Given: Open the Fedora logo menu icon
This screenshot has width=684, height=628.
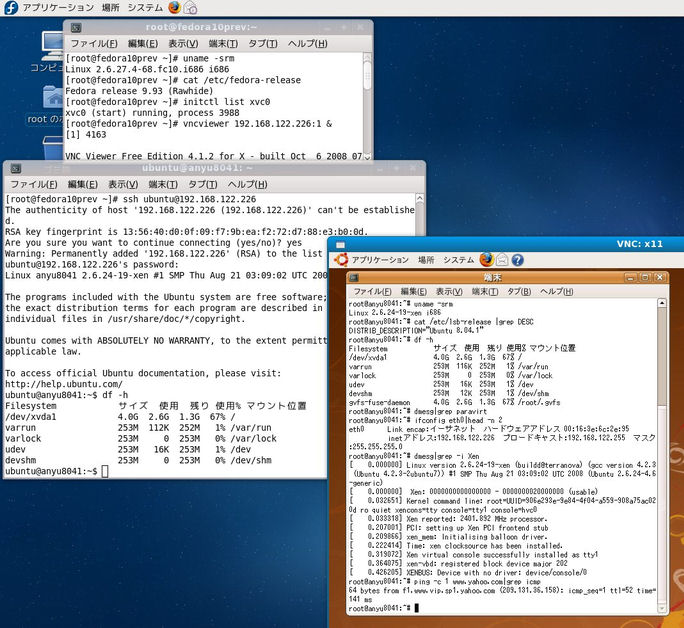Looking at the screenshot, I should (x=10, y=7).
